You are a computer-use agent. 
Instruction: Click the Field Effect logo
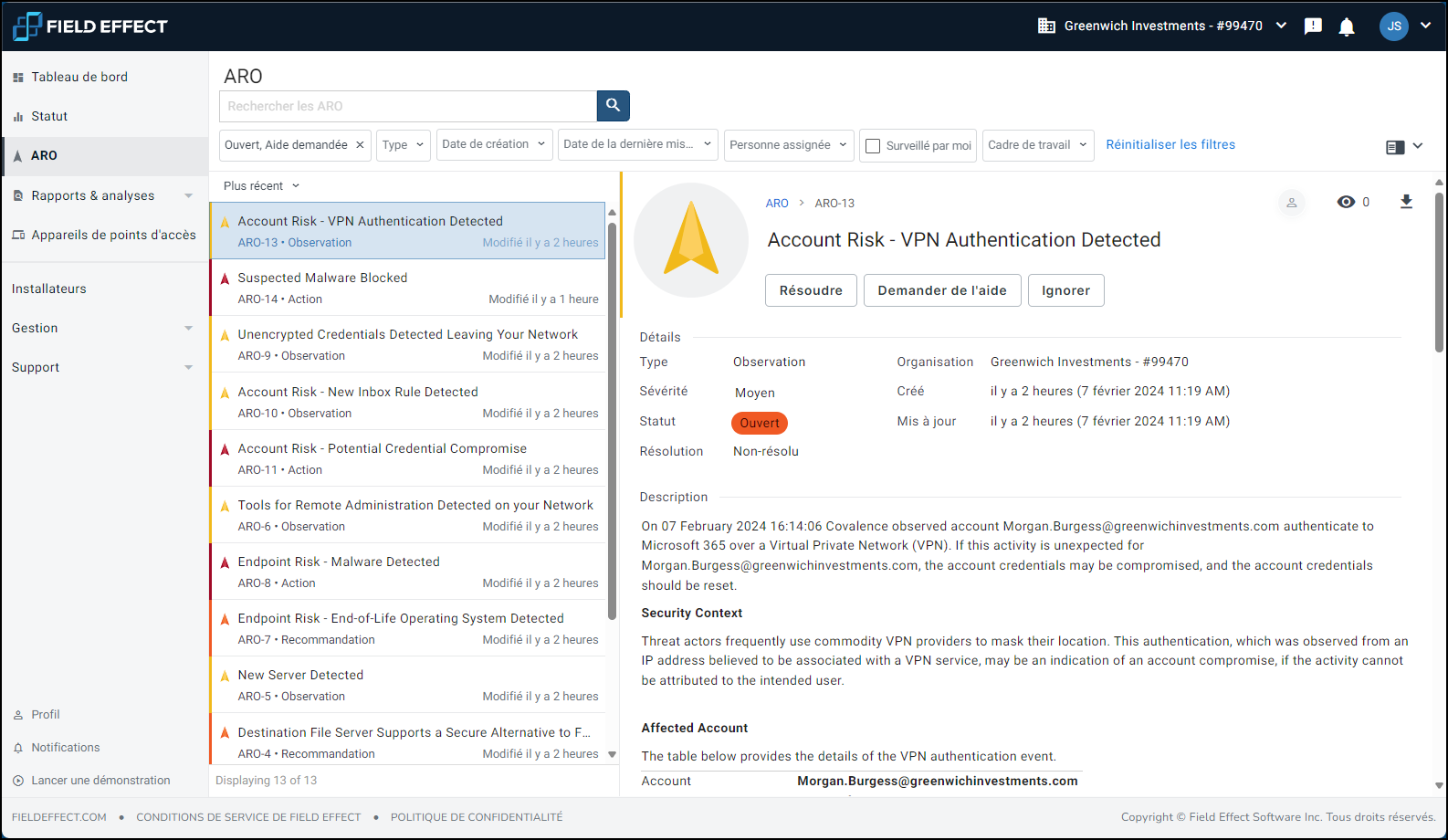pos(90,26)
